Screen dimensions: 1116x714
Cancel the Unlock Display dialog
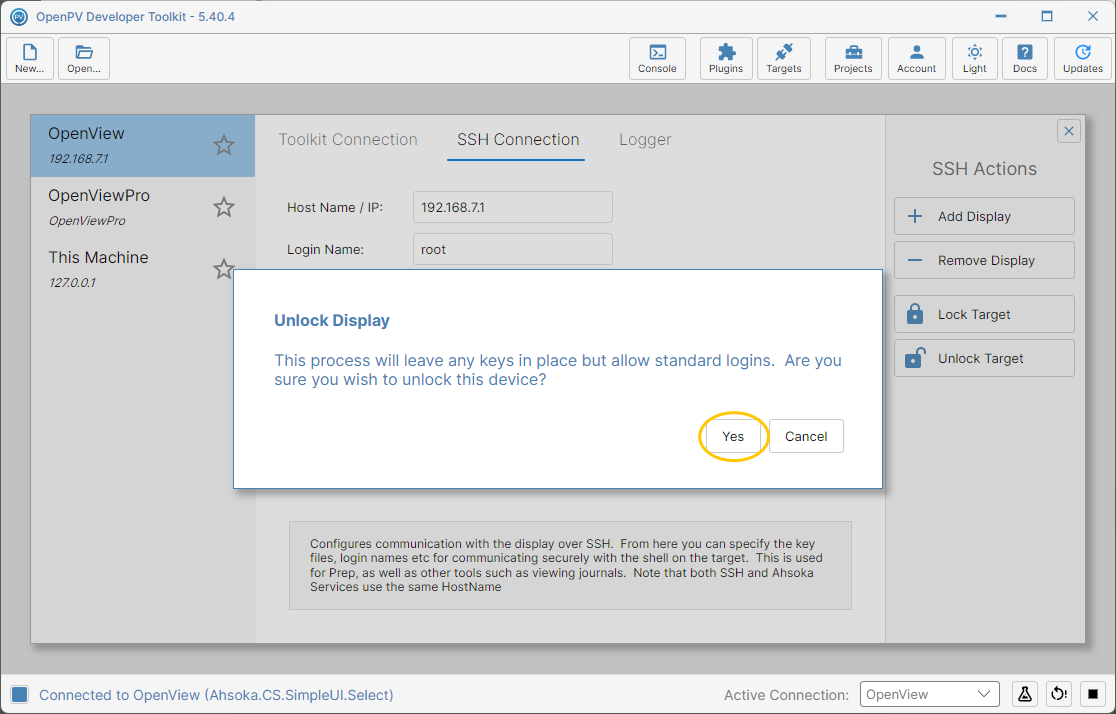click(806, 436)
